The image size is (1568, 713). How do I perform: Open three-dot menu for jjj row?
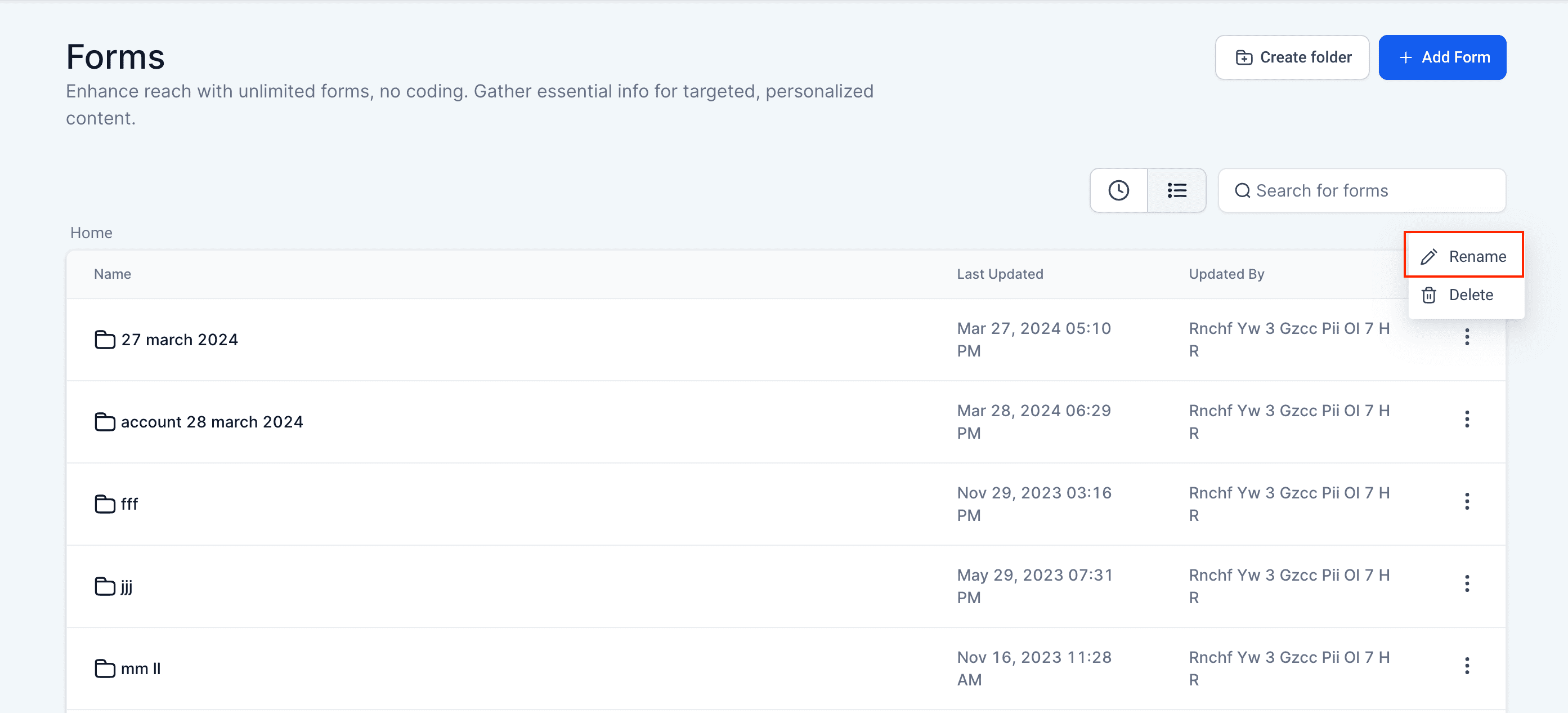point(1467,583)
